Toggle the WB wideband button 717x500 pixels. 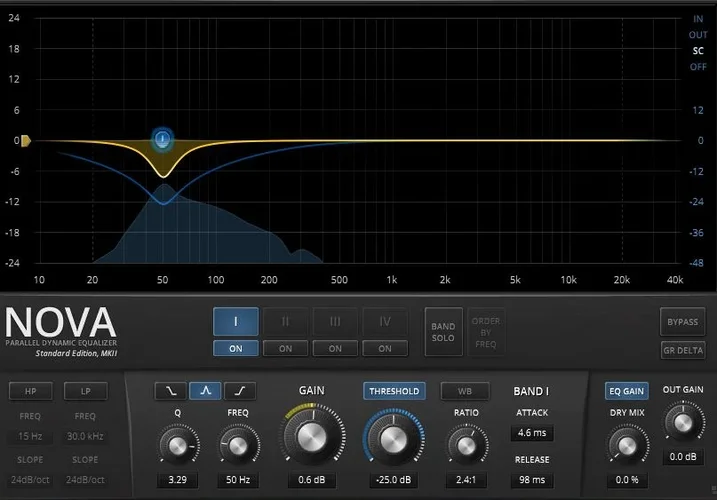point(465,391)
